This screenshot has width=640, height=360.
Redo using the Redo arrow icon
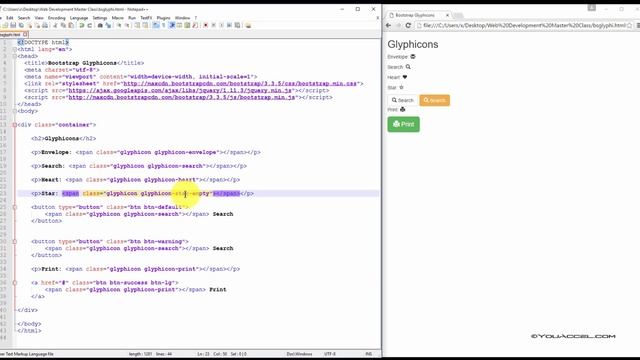89,25
